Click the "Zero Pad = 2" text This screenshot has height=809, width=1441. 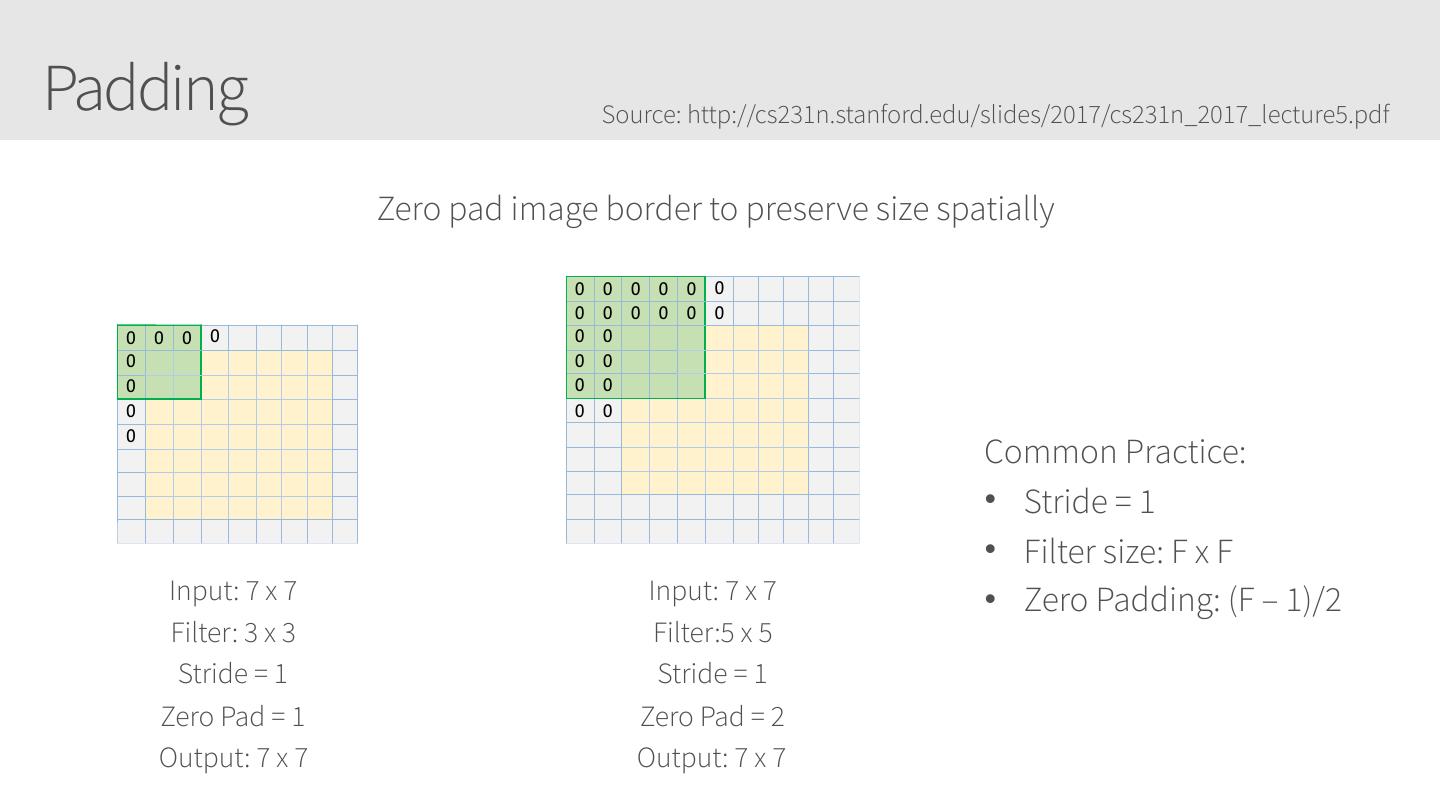712,716
